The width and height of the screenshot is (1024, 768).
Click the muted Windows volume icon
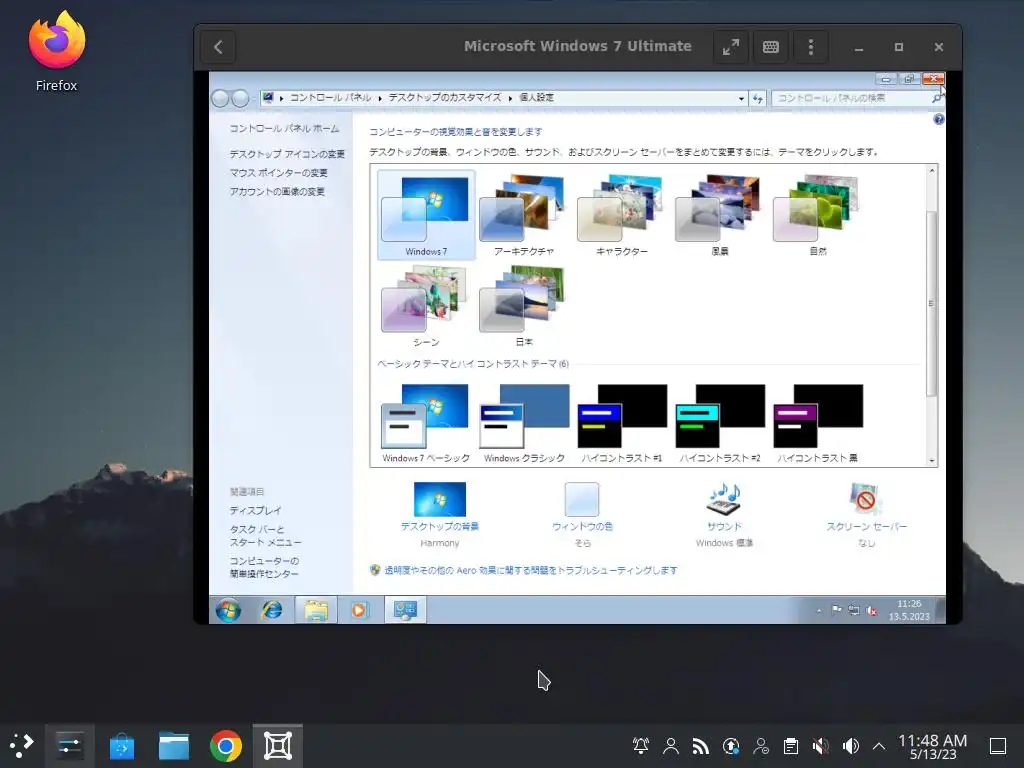pos(871,611)
